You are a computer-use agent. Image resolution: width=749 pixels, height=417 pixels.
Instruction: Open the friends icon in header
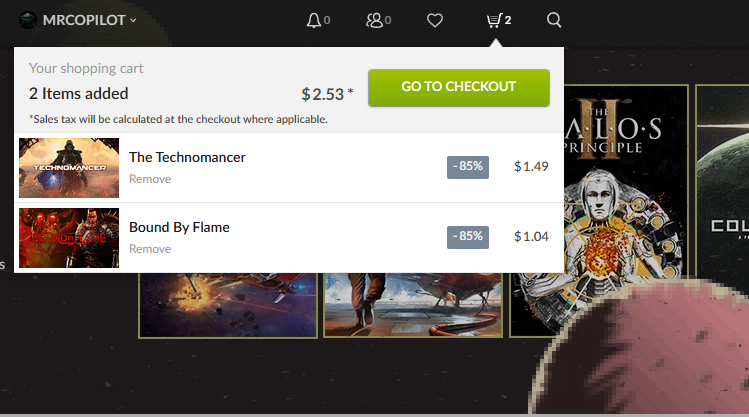(x=374, y=20)
